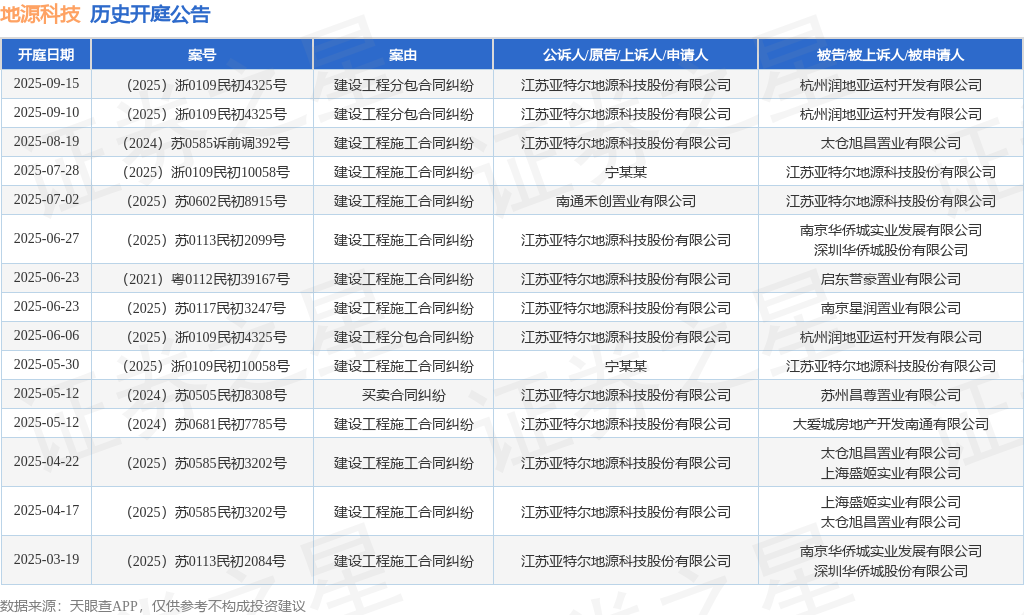Select the date 2025-05-30

click(46, 364)
